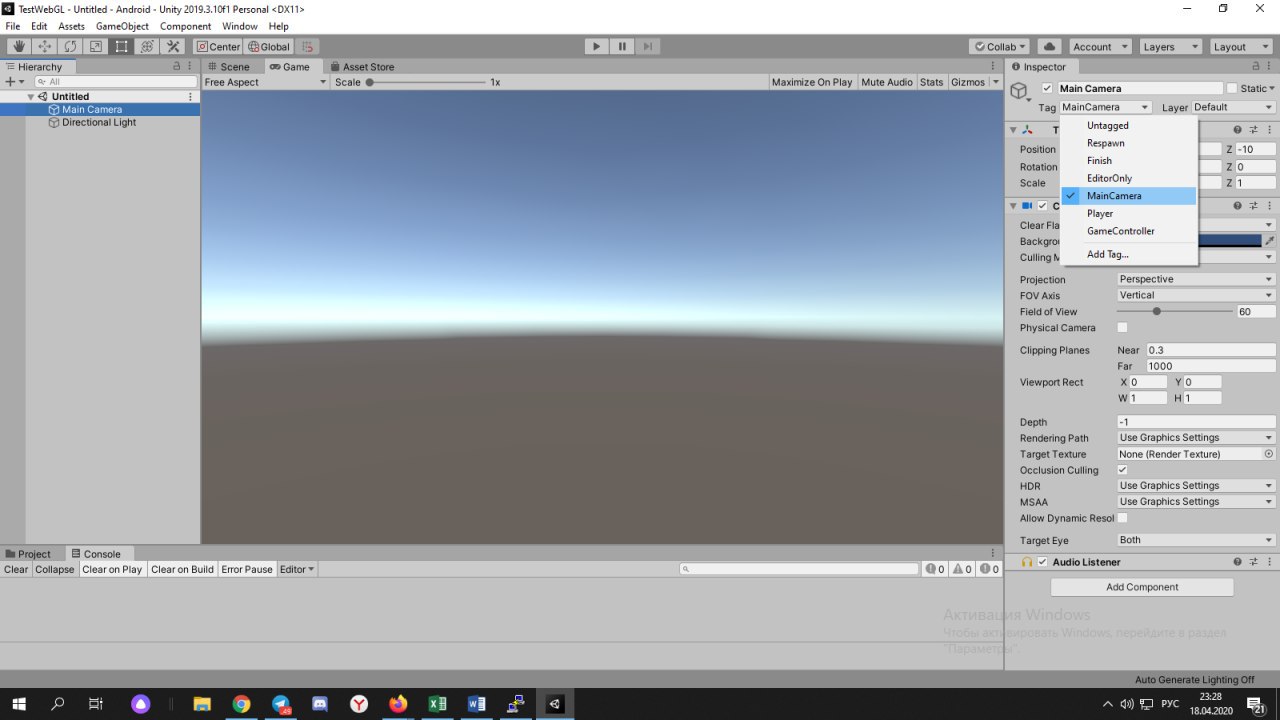The image size is (1280, 720).
Task: Open Target Texture object picker
Action: click(1269, 454)
